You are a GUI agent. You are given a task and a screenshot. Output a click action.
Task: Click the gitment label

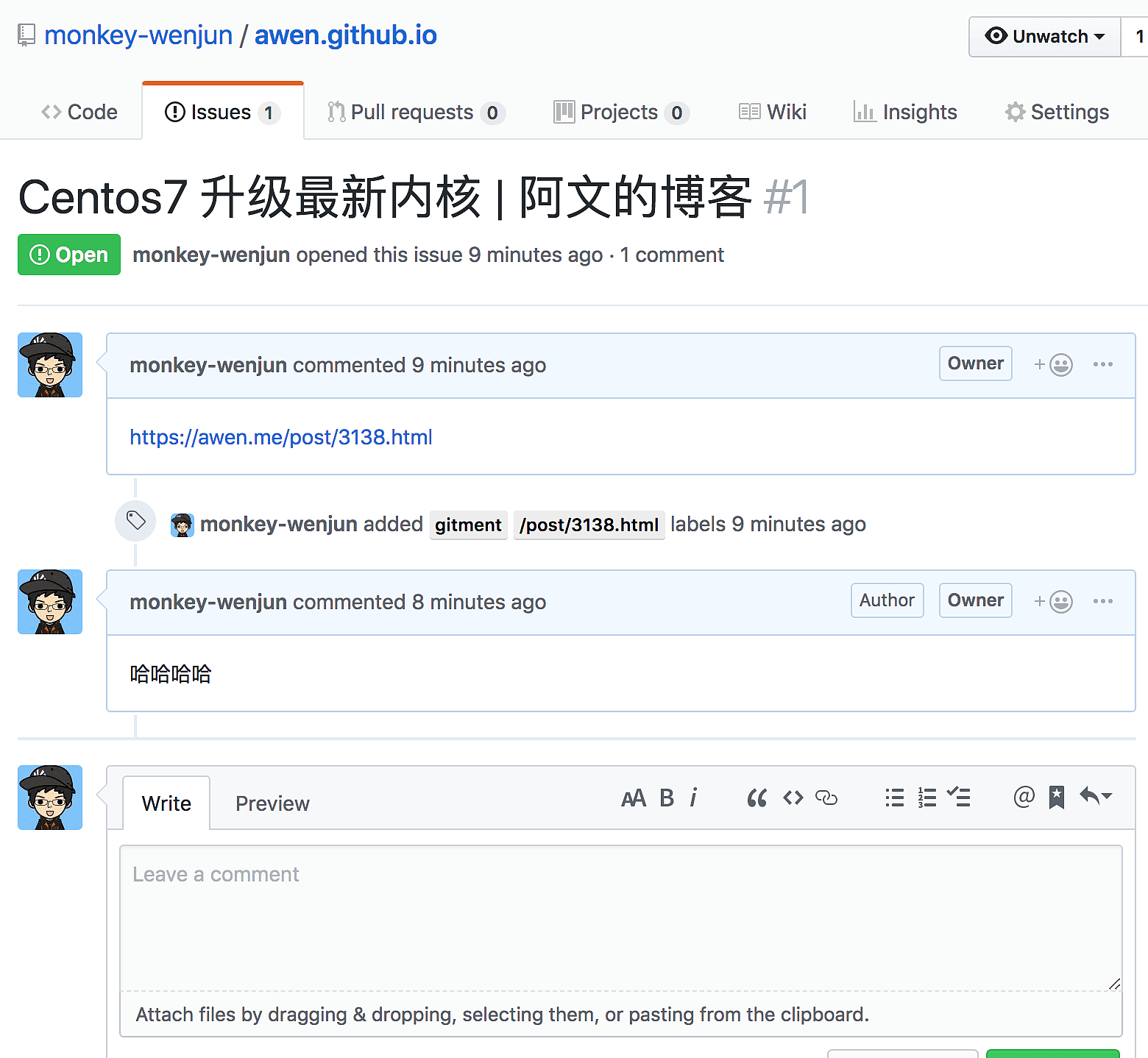pyautogui.click(x=468, y=525)
